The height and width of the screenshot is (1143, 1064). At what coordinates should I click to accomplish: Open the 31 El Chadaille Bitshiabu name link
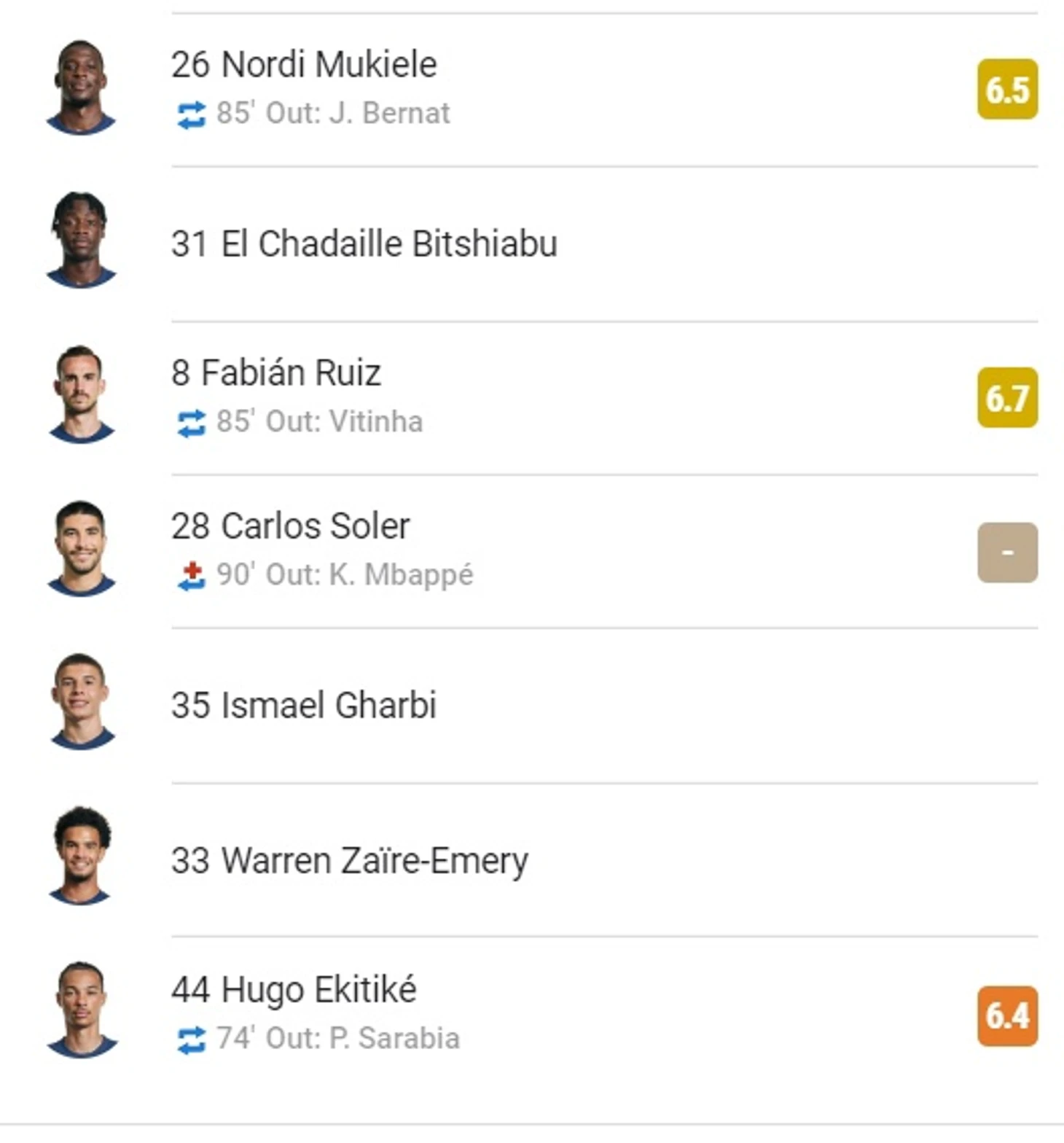364,243
